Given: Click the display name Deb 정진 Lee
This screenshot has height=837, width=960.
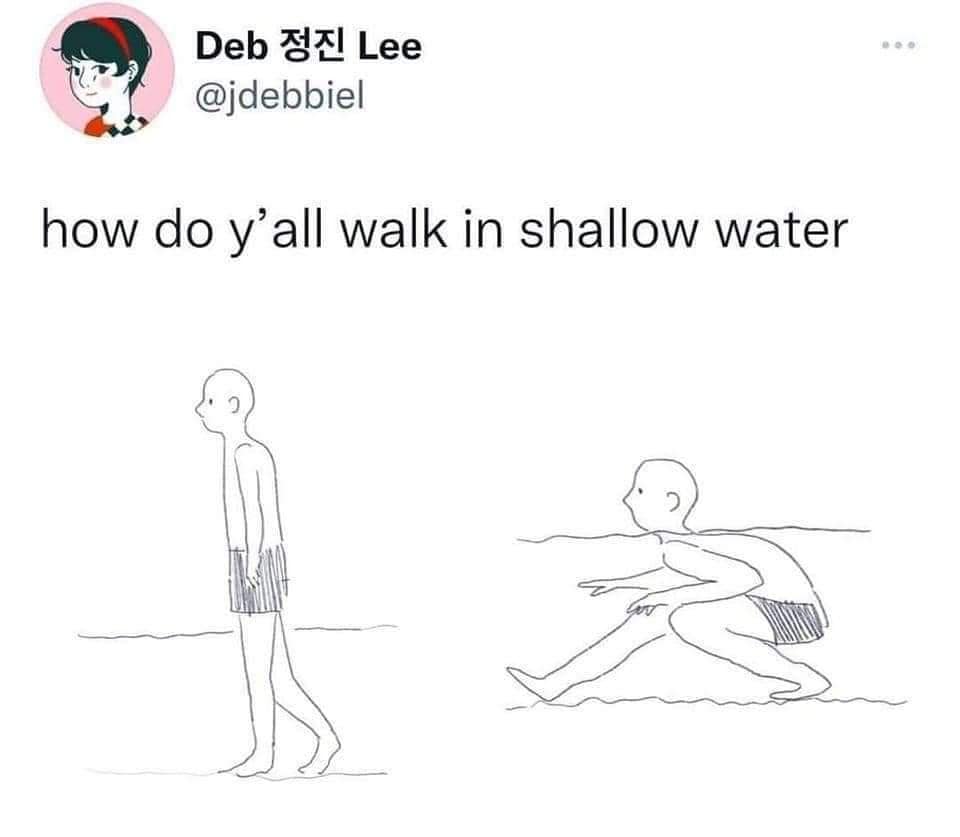Looking at the screenshot, I should click(x=309, y=47).
